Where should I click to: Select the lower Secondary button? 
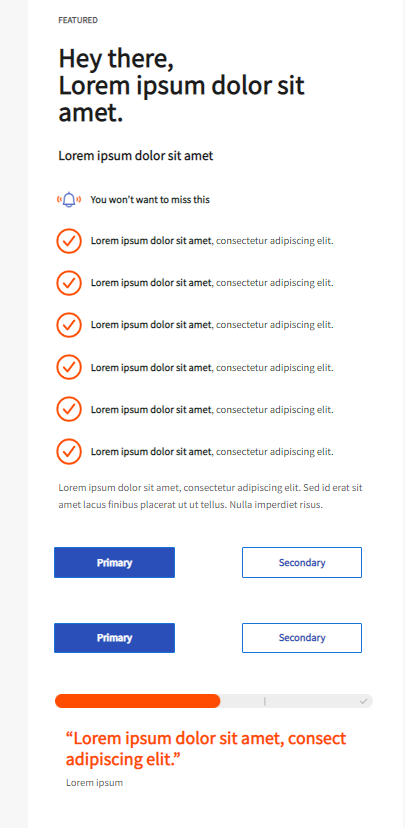[x=302, y=638]
